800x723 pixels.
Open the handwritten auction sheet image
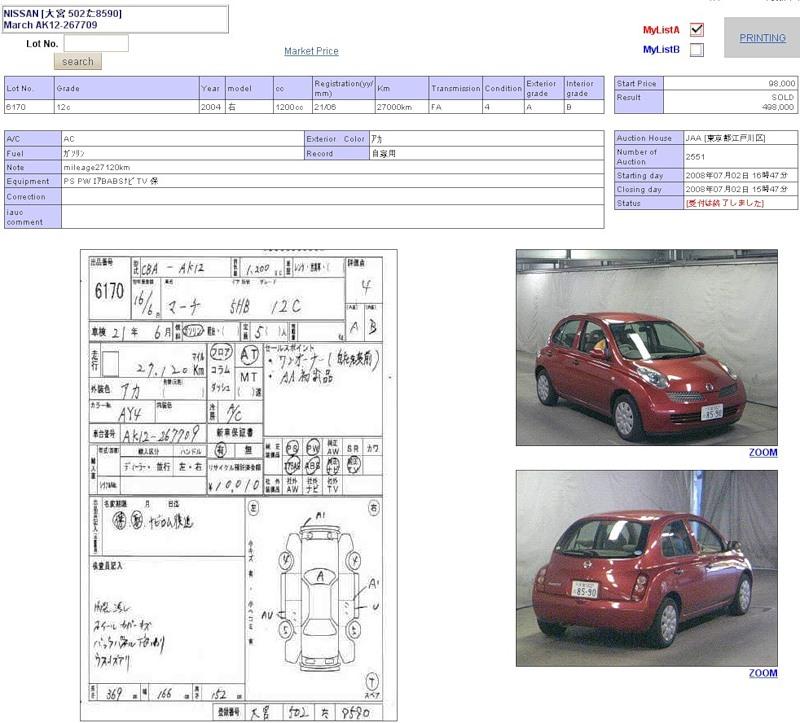(x=239, y=485)
